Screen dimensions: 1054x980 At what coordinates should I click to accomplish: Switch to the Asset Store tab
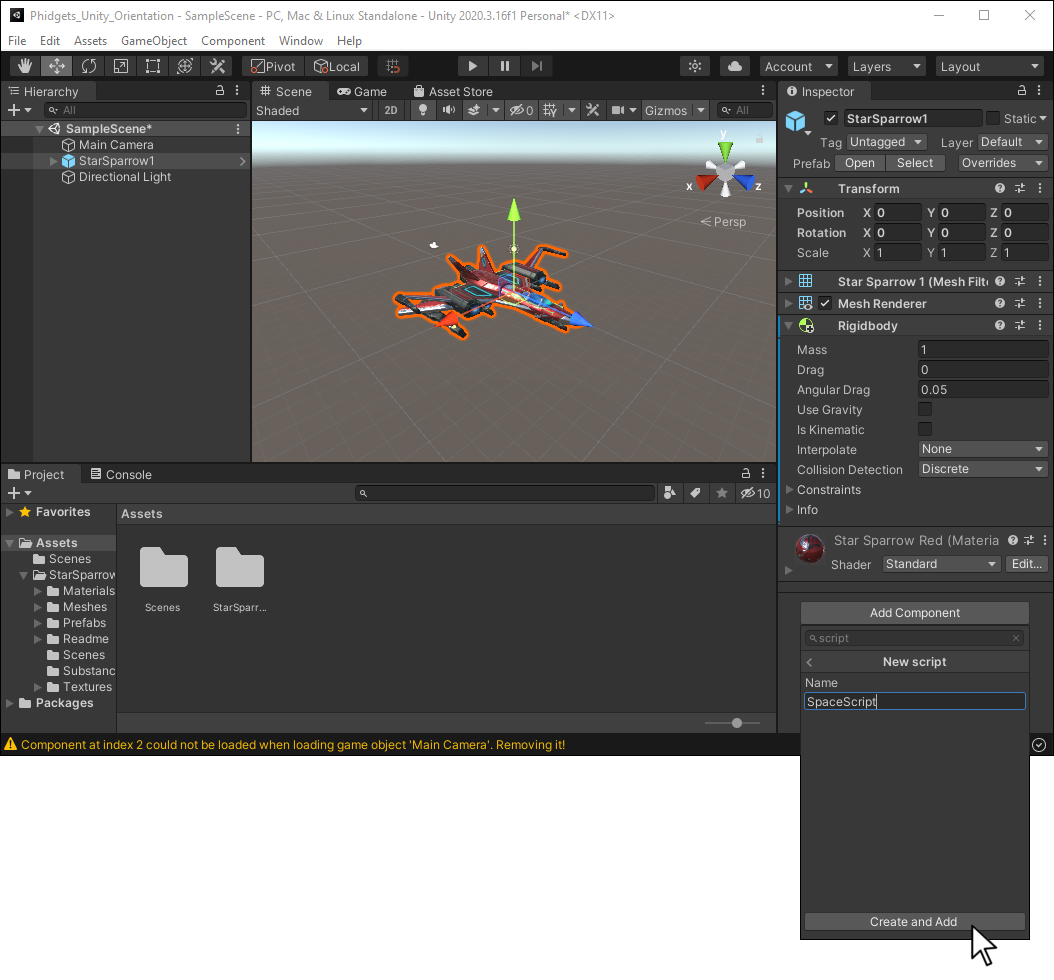pyautogui.click(x=453, y=91)
